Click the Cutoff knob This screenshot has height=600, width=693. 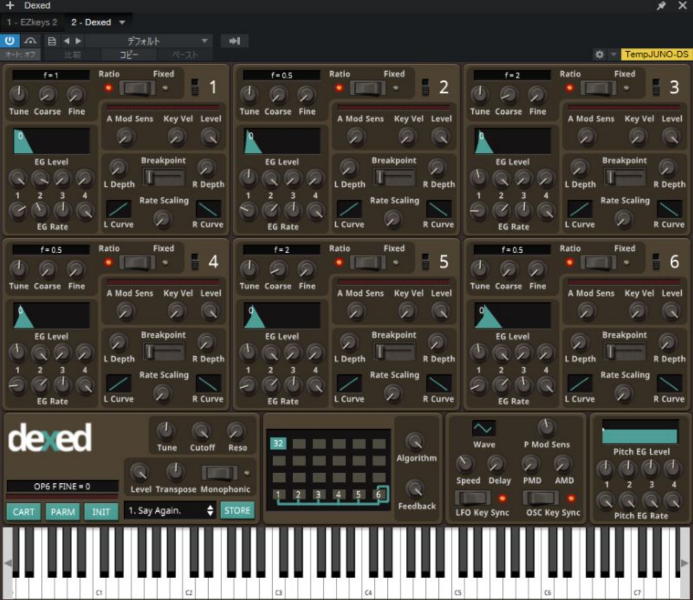point(202,431)
